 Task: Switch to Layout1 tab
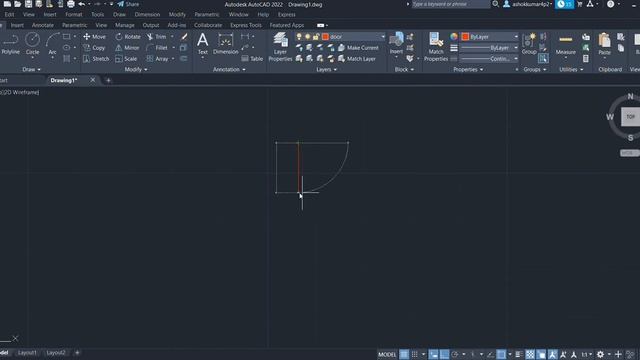27,353
